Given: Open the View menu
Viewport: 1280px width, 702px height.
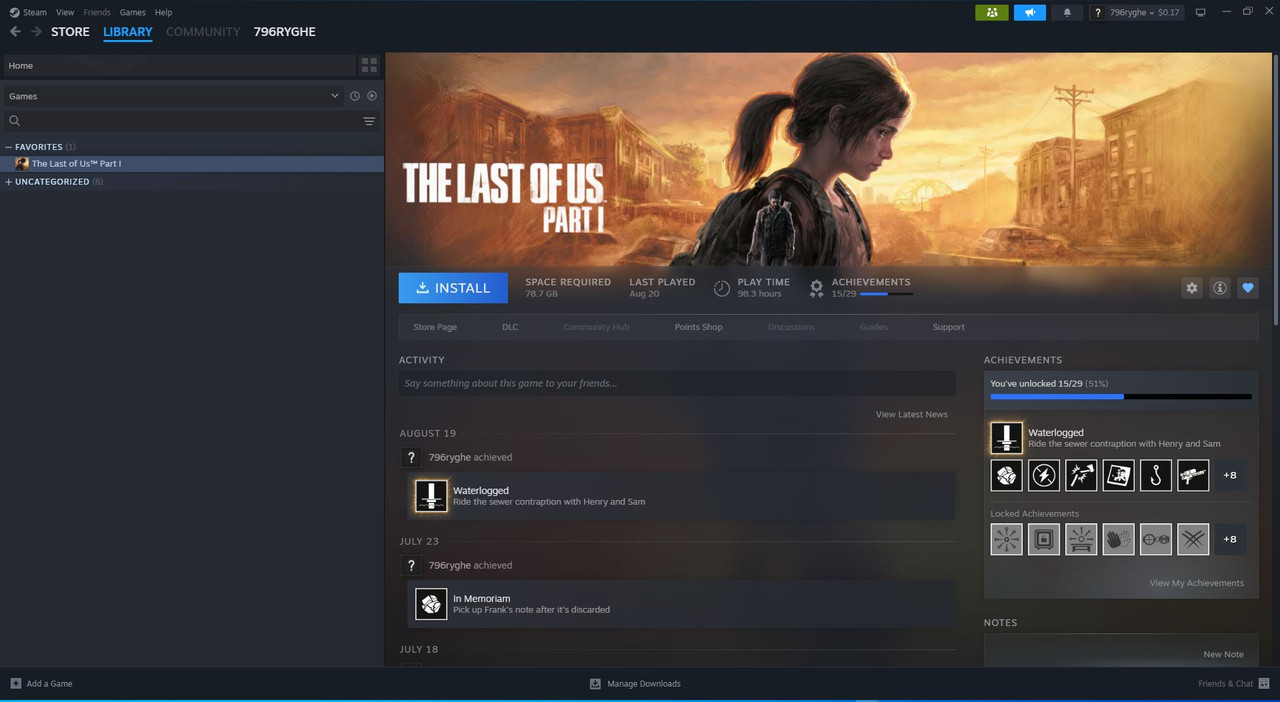Looking at the screenshot, I should [65, 12].
